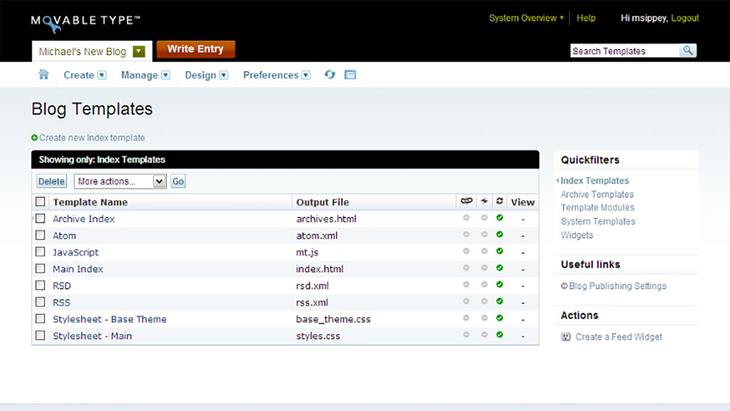Click the Write Entry button
This screenshot has width=730, height=411.
196,49
